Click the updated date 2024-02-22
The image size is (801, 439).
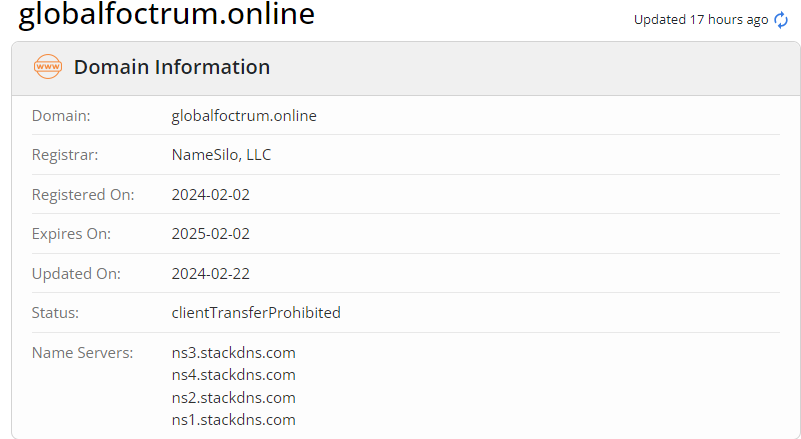pyautogui.click(x=210, y=273)
